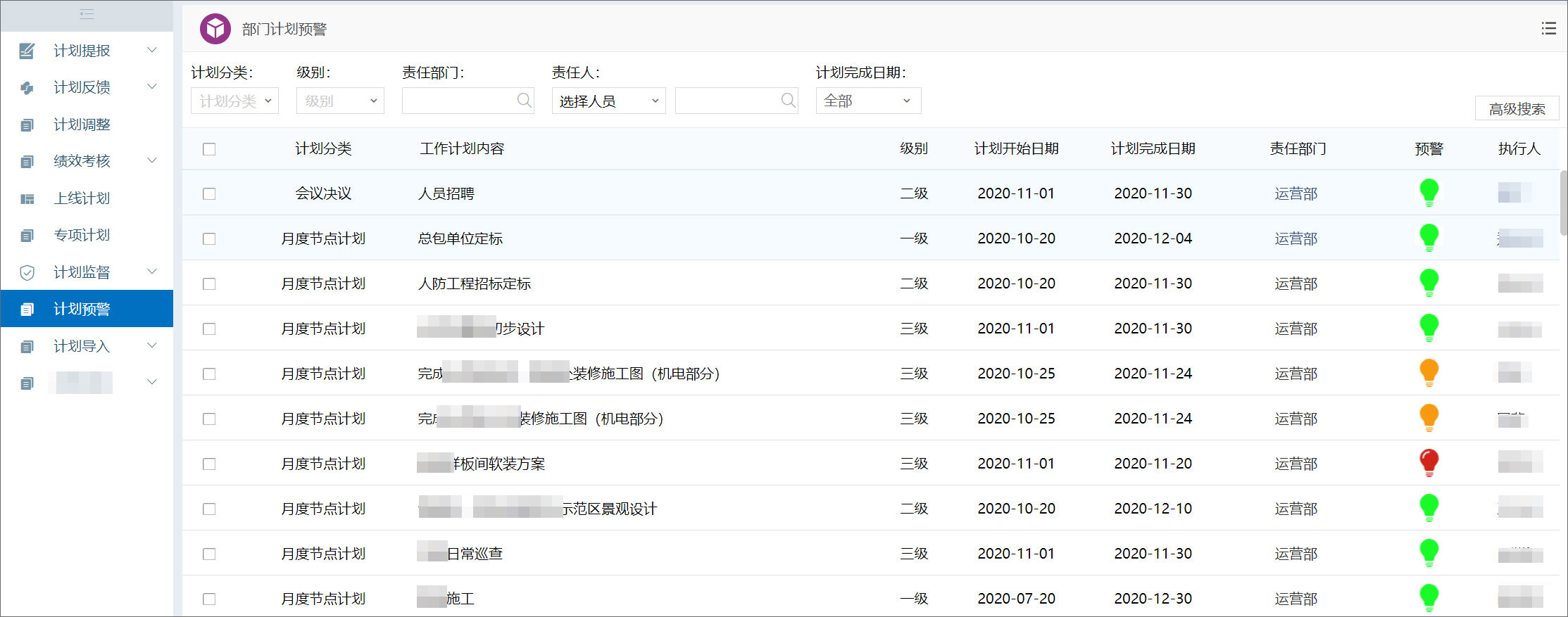Open the 计划完成日期 全部 dropdown
1568x617 pixels.
(868, 101)
